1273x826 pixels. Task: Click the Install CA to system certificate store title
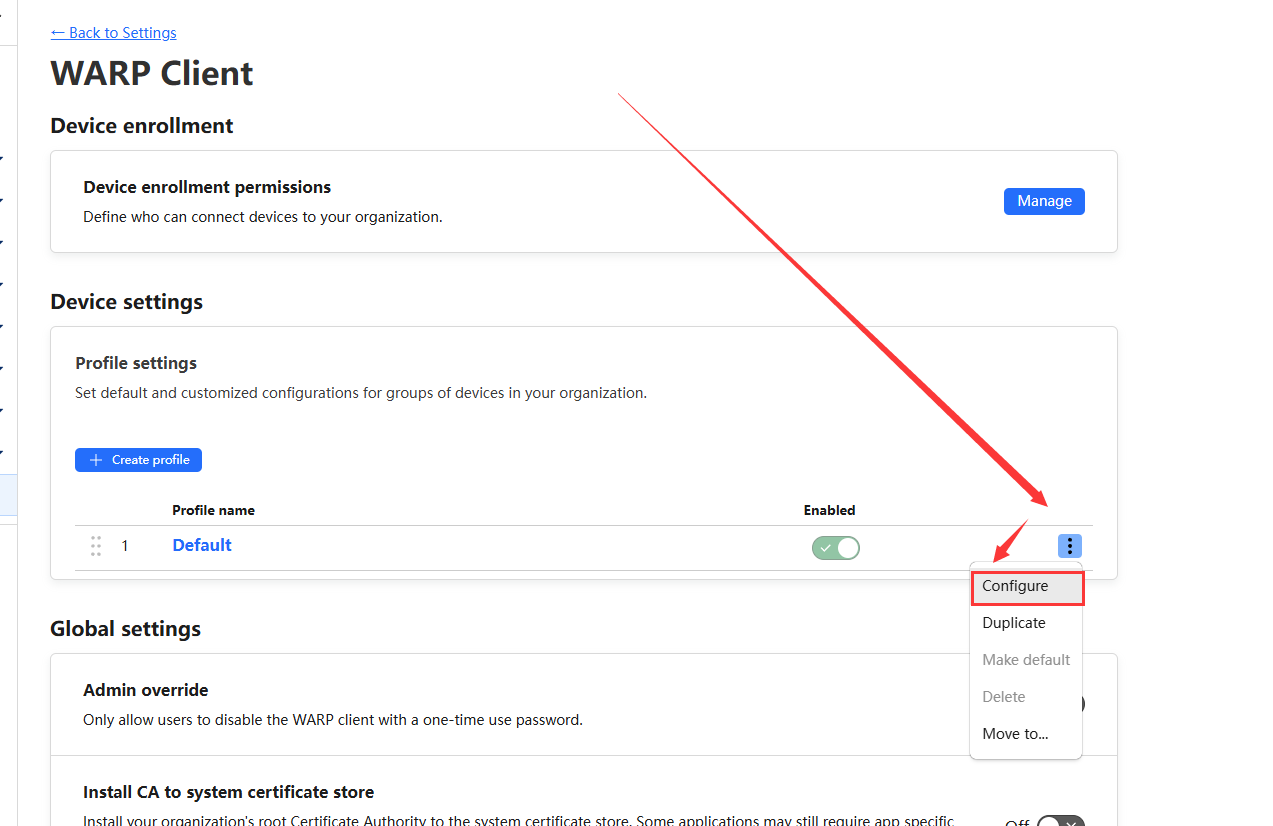[x=228, y=792]
